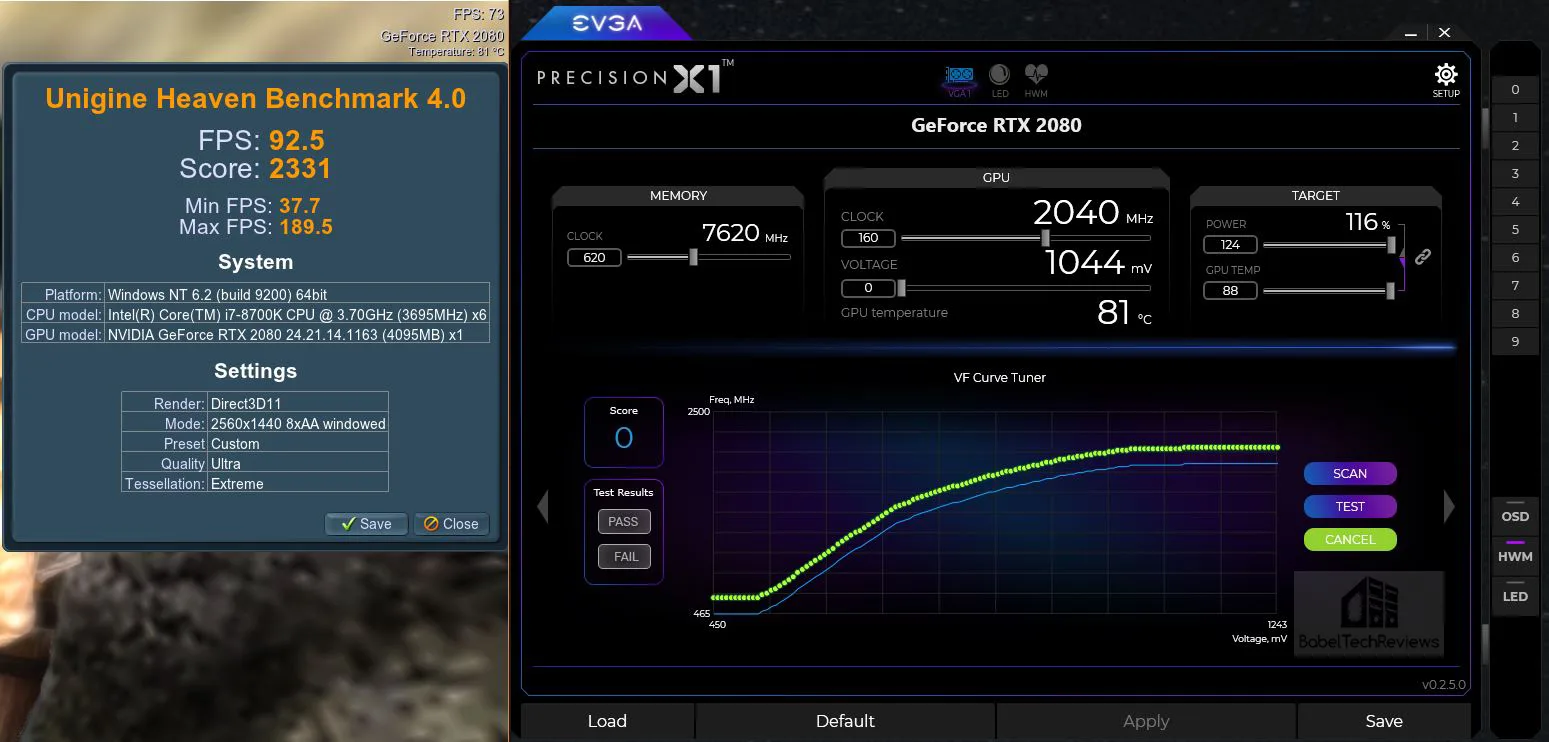Adjust the GPU Temp target slider handle
The width and height of the screenshot is (1549, 742).
click(x=1390, y=291)
